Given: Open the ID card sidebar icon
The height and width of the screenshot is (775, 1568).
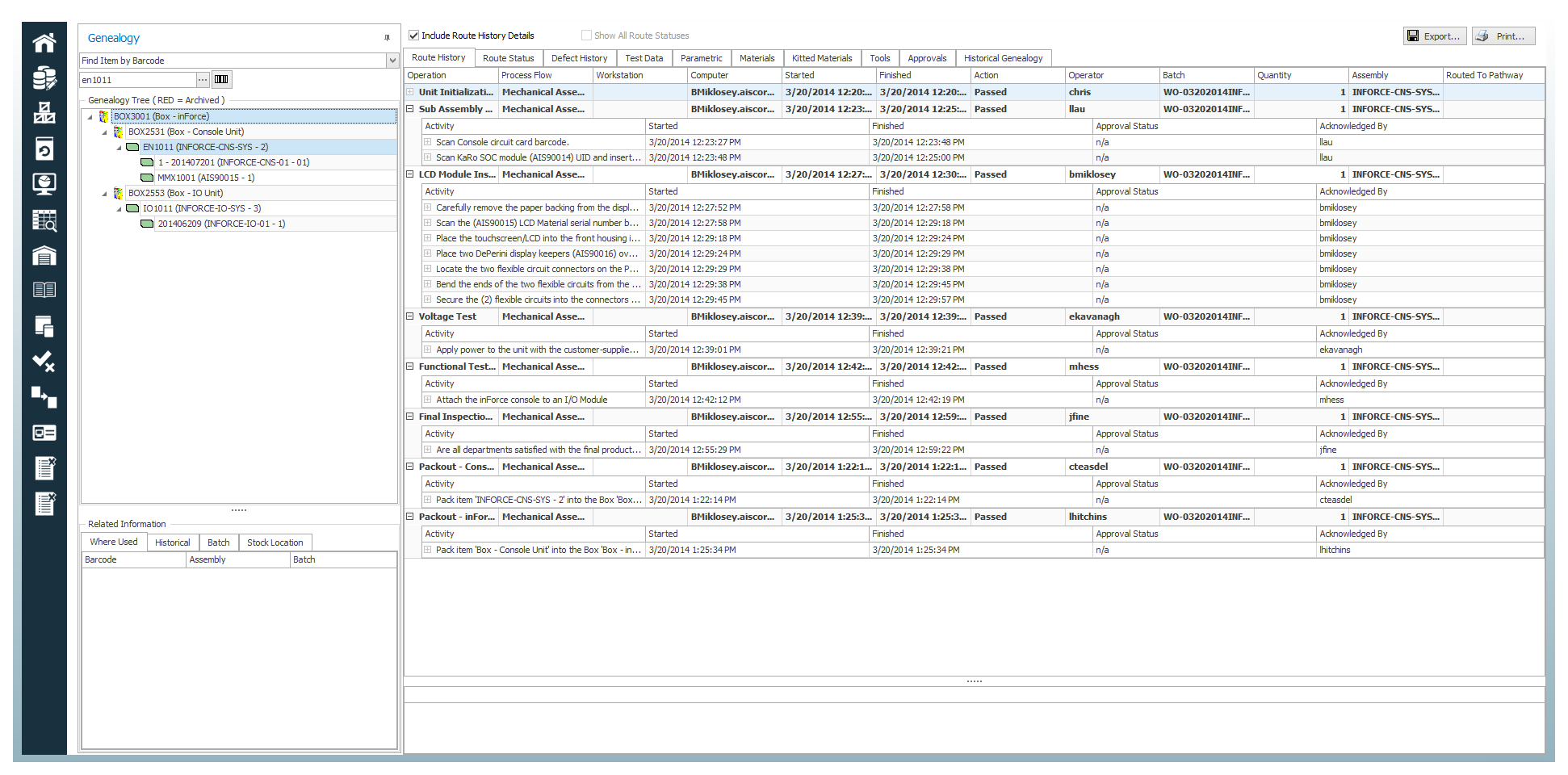Looking at the screenshot, I should 44,433.
